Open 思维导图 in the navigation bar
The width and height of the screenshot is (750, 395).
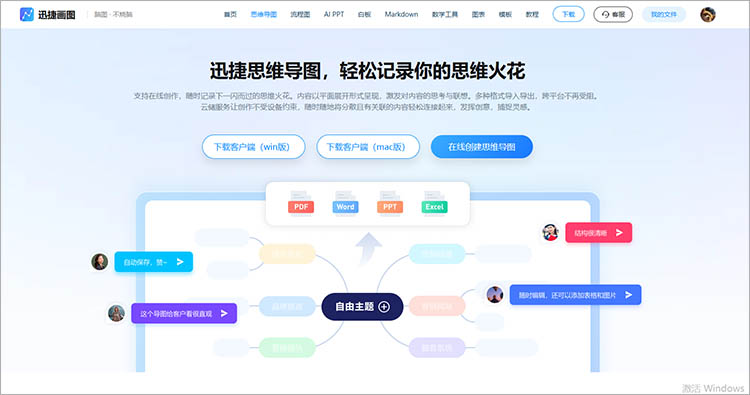pos(264,14)
